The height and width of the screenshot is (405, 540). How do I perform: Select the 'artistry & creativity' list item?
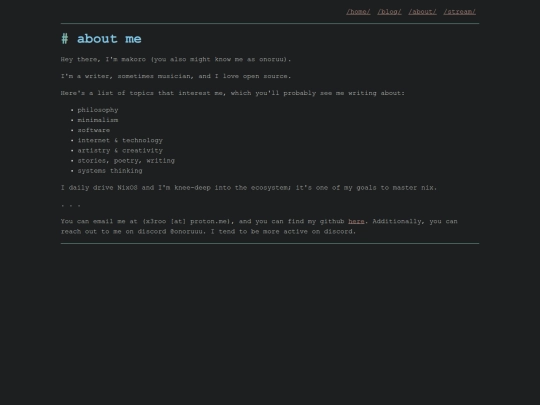tap(120, 150)
